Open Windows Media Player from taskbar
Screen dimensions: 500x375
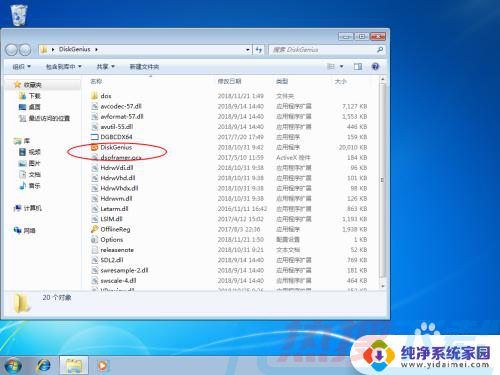pyautogui.click(x=103, y=366)
